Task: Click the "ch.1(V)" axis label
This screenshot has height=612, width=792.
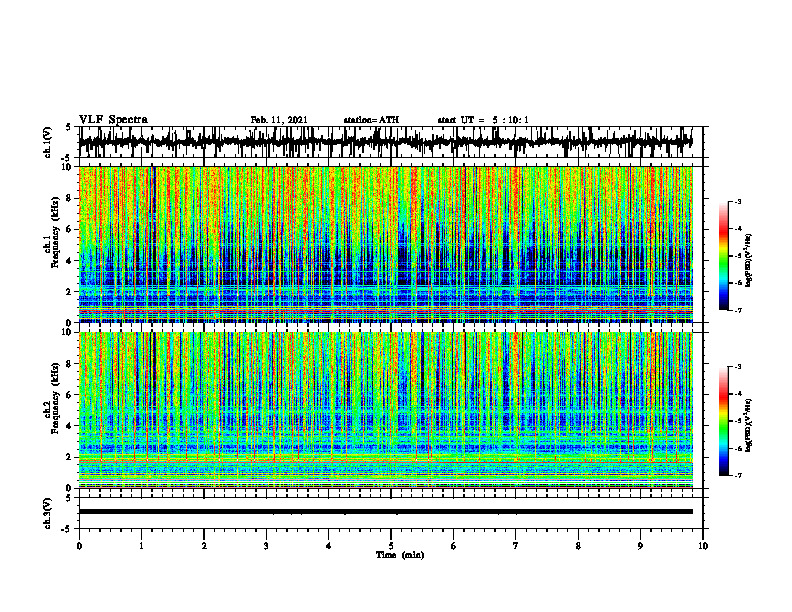Action: (x=48, y=142)
